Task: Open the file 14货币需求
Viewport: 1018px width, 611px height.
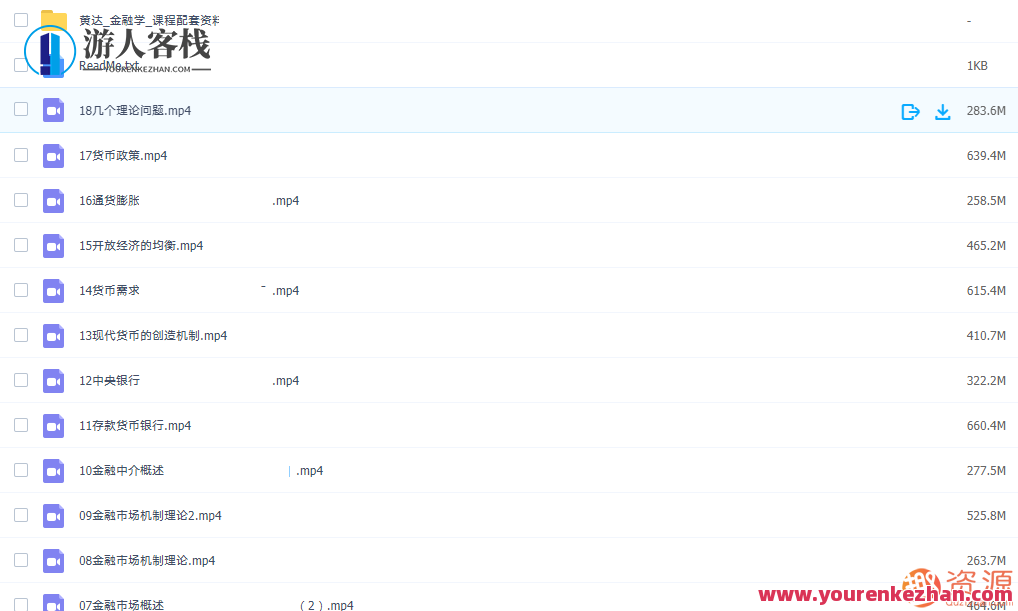Action: tap(110, 291)
